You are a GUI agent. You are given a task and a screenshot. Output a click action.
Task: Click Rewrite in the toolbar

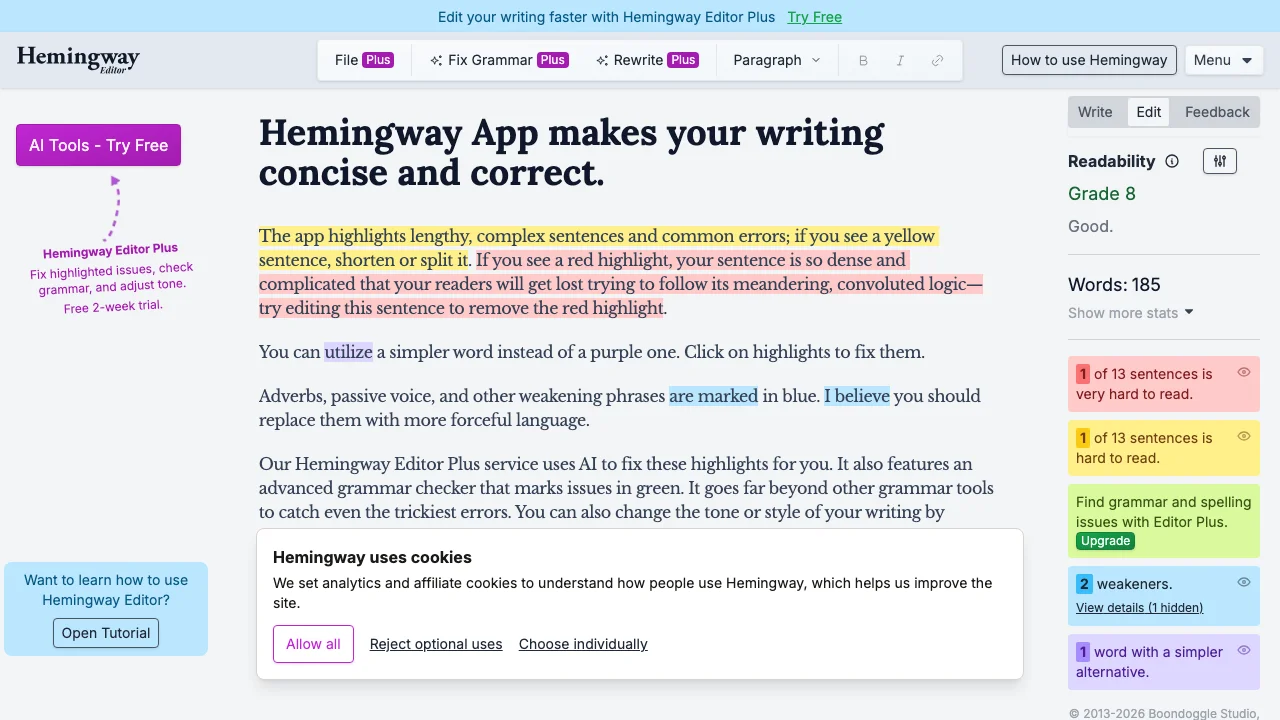646,60
